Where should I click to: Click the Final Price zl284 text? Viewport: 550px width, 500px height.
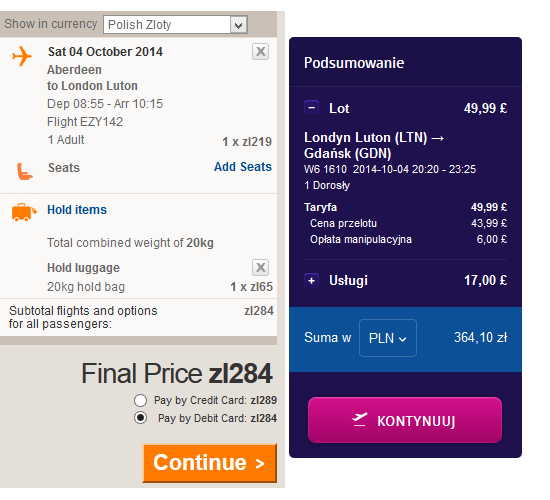coord(177,373)
